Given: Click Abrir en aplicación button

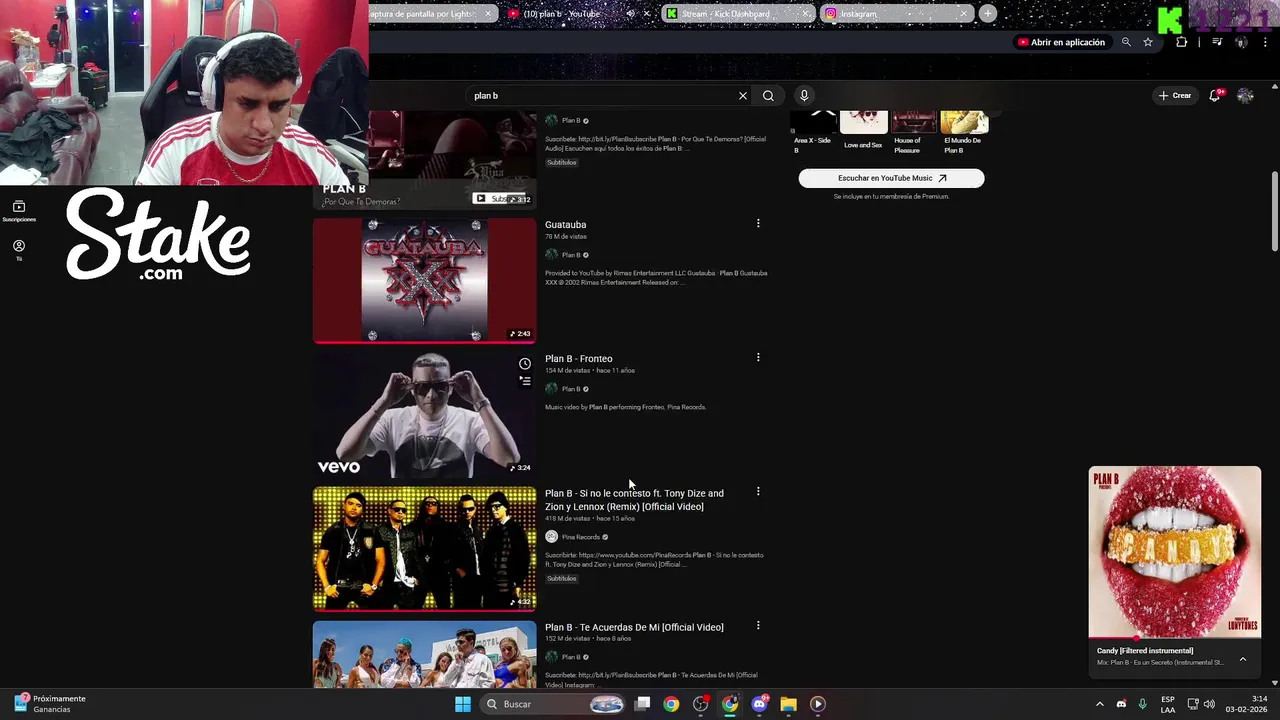Looking at the screenshot, I should [1061, 42].
